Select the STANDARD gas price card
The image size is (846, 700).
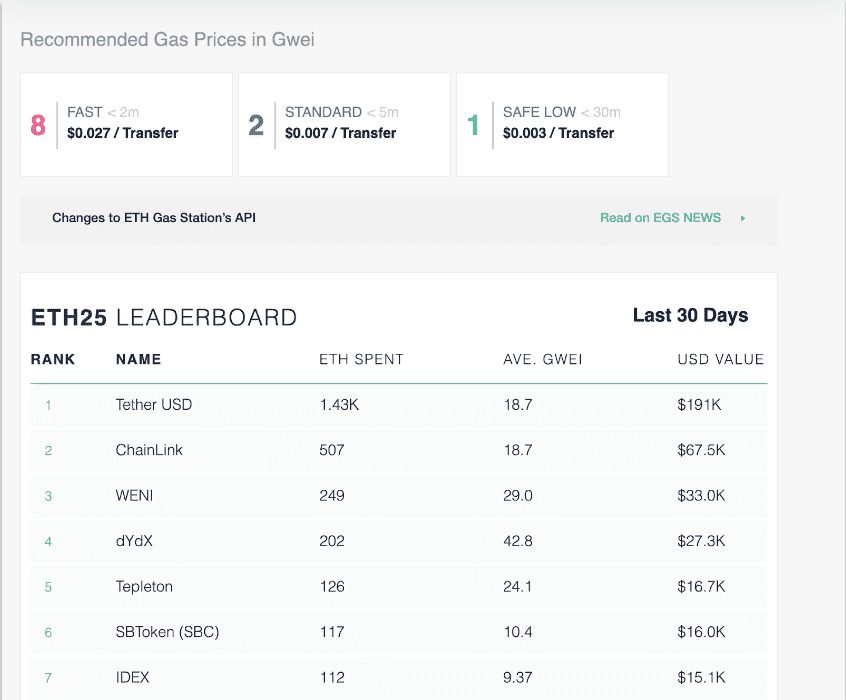[x=344, y=124]
